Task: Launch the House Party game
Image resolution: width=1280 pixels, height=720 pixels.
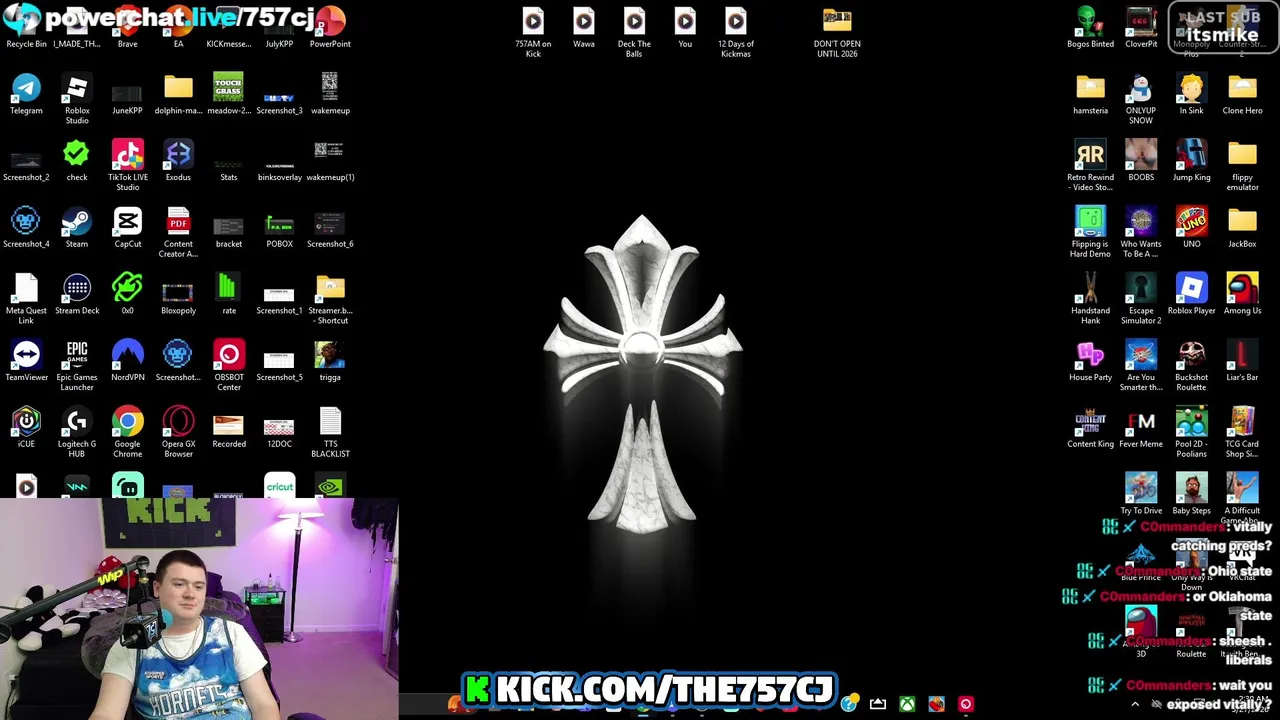Action: point(1090,361)
